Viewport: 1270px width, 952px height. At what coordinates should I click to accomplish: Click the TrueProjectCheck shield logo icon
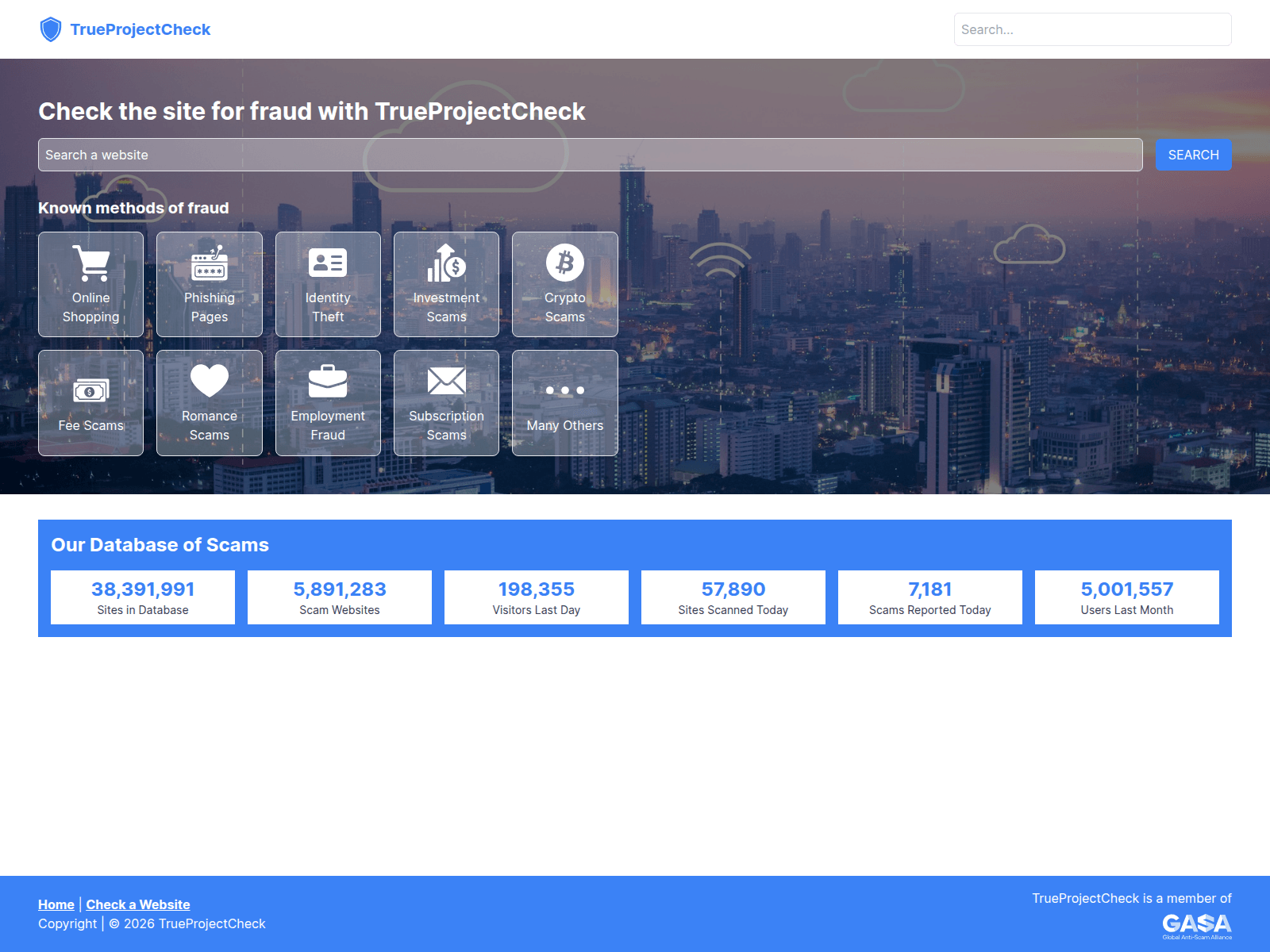(51, 29)
